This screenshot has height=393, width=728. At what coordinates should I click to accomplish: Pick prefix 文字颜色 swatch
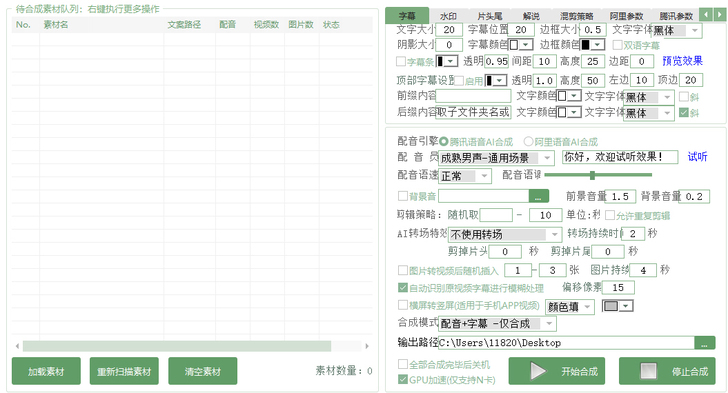click(x=569, y=96)
